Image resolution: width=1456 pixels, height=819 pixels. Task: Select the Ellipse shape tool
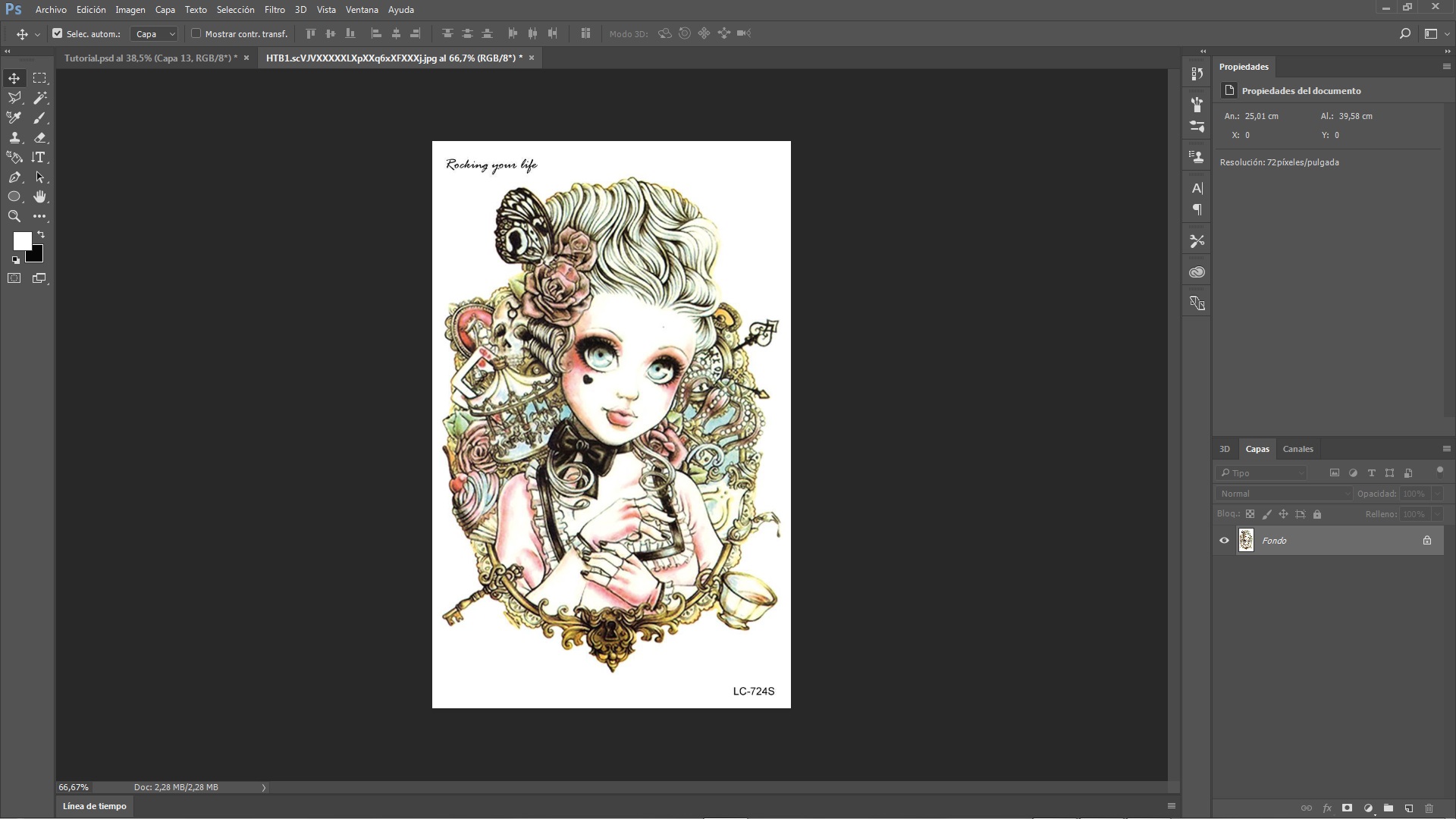(x=14, y=196)
